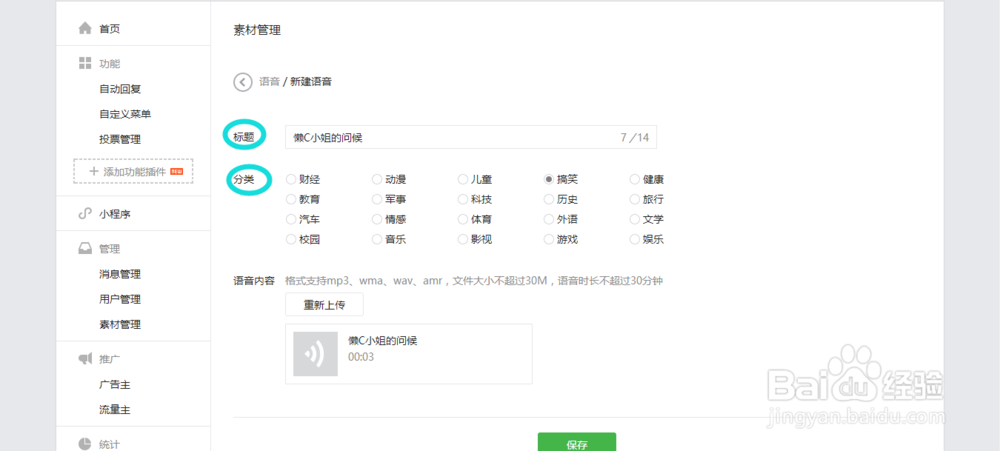This screenshot has width=1000, height=451.
Task: Select the 外语 category radio button
Action: click(x=548, y=219)
